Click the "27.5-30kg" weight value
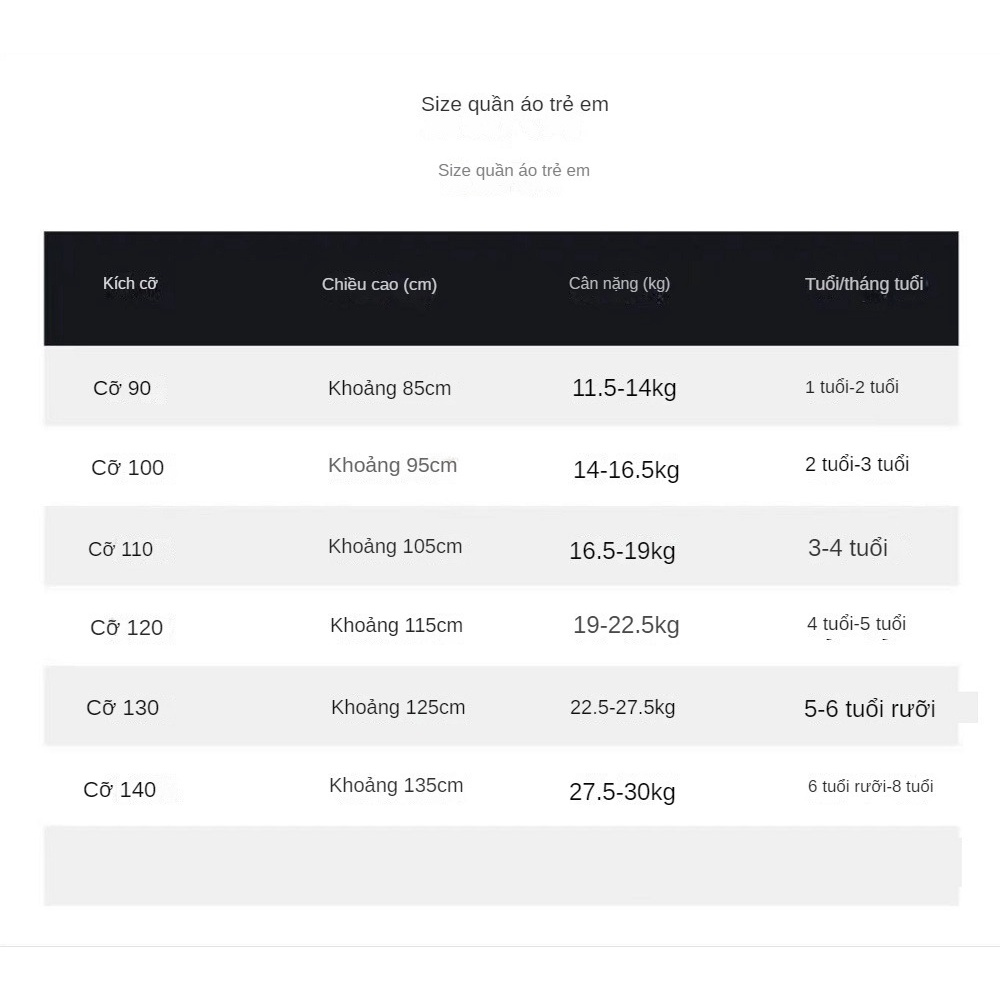This screenshot has height=1000, width=1000. click(x=622, y=792)
